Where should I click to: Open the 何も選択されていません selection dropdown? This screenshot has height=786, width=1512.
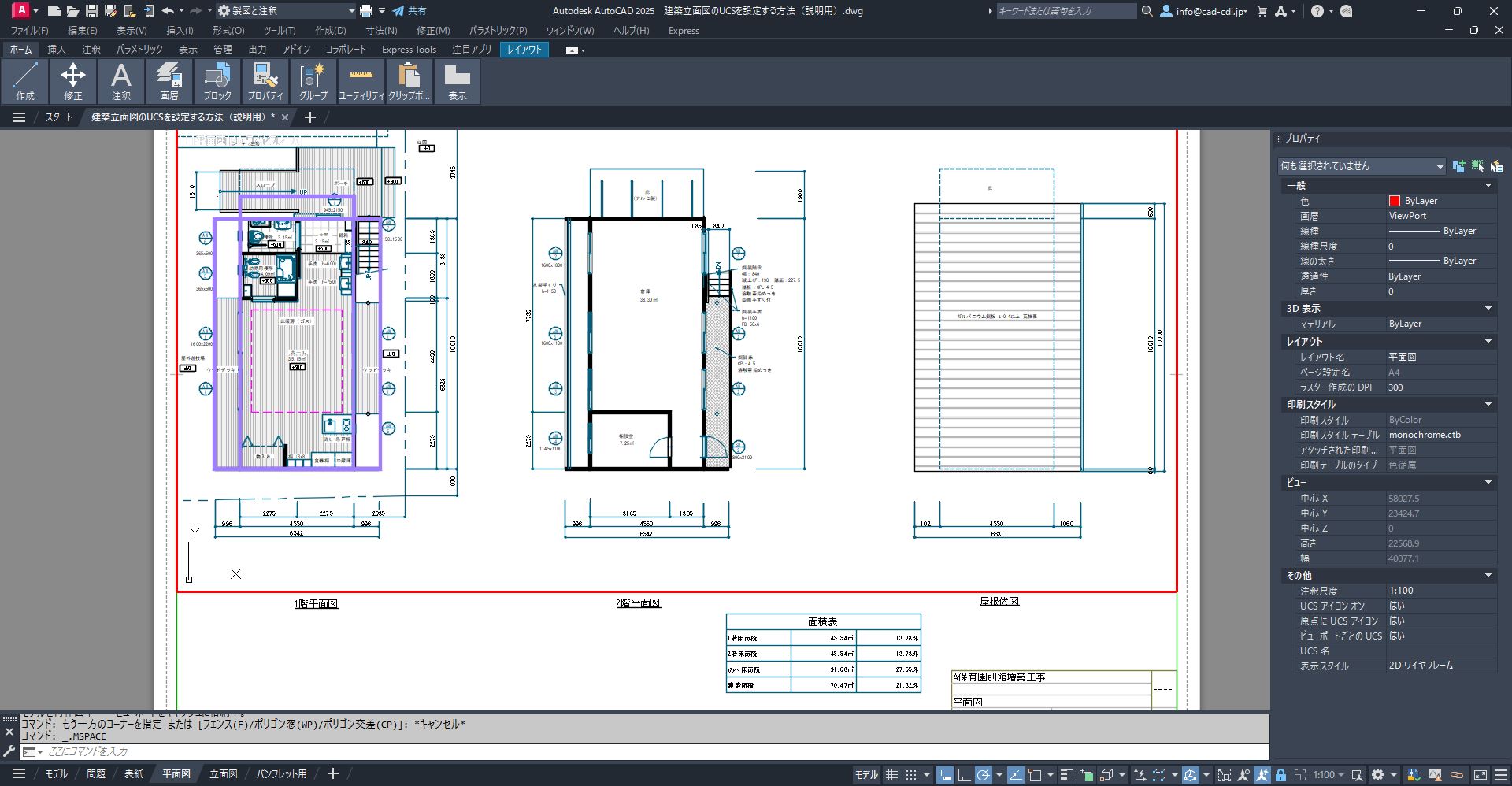click(x=1362, y=166)
